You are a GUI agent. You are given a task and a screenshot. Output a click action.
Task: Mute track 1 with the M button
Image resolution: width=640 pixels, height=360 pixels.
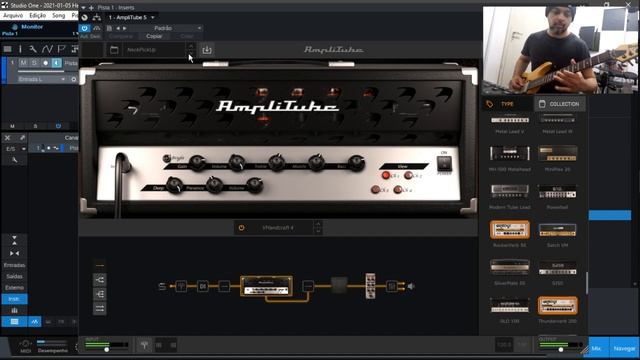(23, 62)
